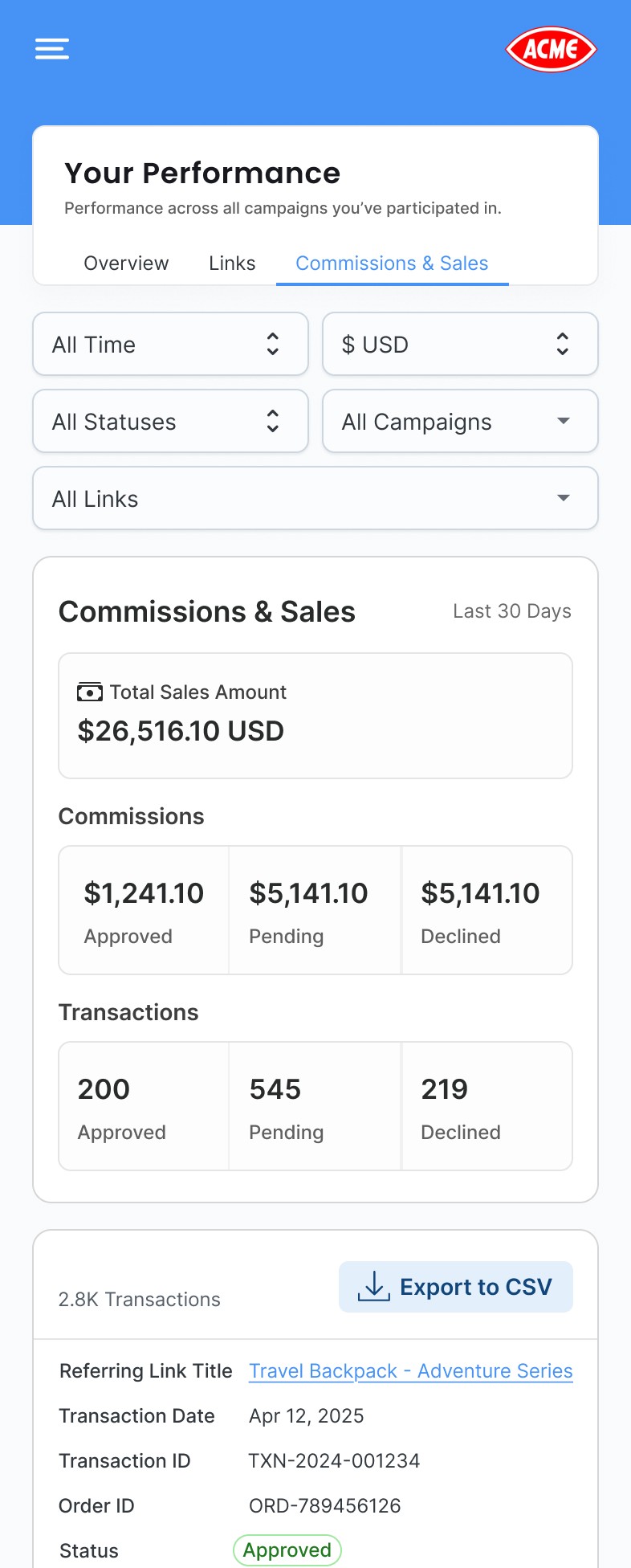
Task: Click the Export to CSV button
Action: click(x=456, y=1287)
